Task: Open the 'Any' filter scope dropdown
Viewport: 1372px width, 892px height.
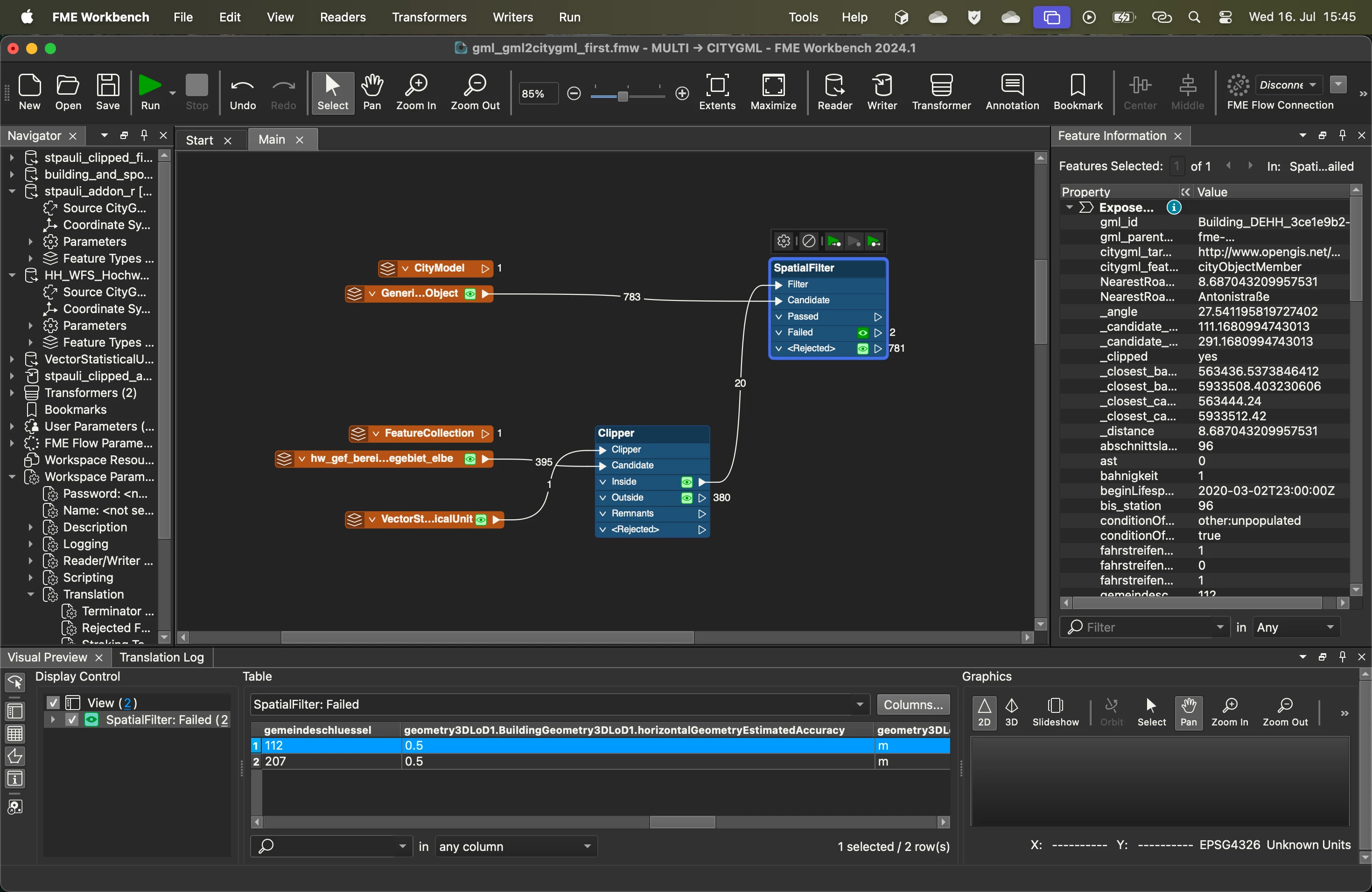Action: [x=1296, y=627]
